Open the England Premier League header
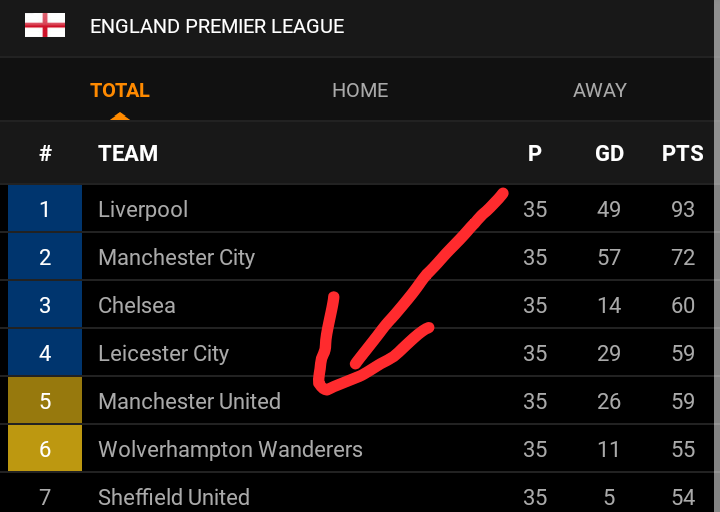This screenshot has height=512, width=720. click(x=217, y=27)
